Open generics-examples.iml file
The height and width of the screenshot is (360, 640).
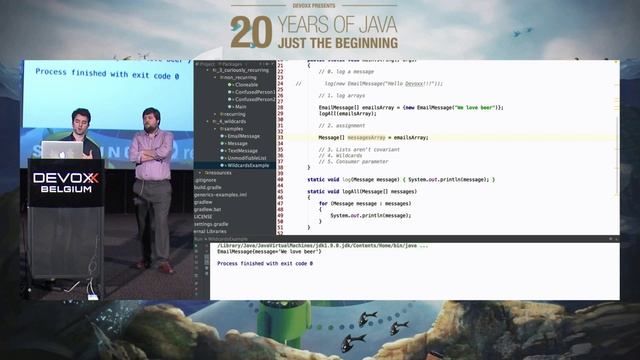pos(220,195)
